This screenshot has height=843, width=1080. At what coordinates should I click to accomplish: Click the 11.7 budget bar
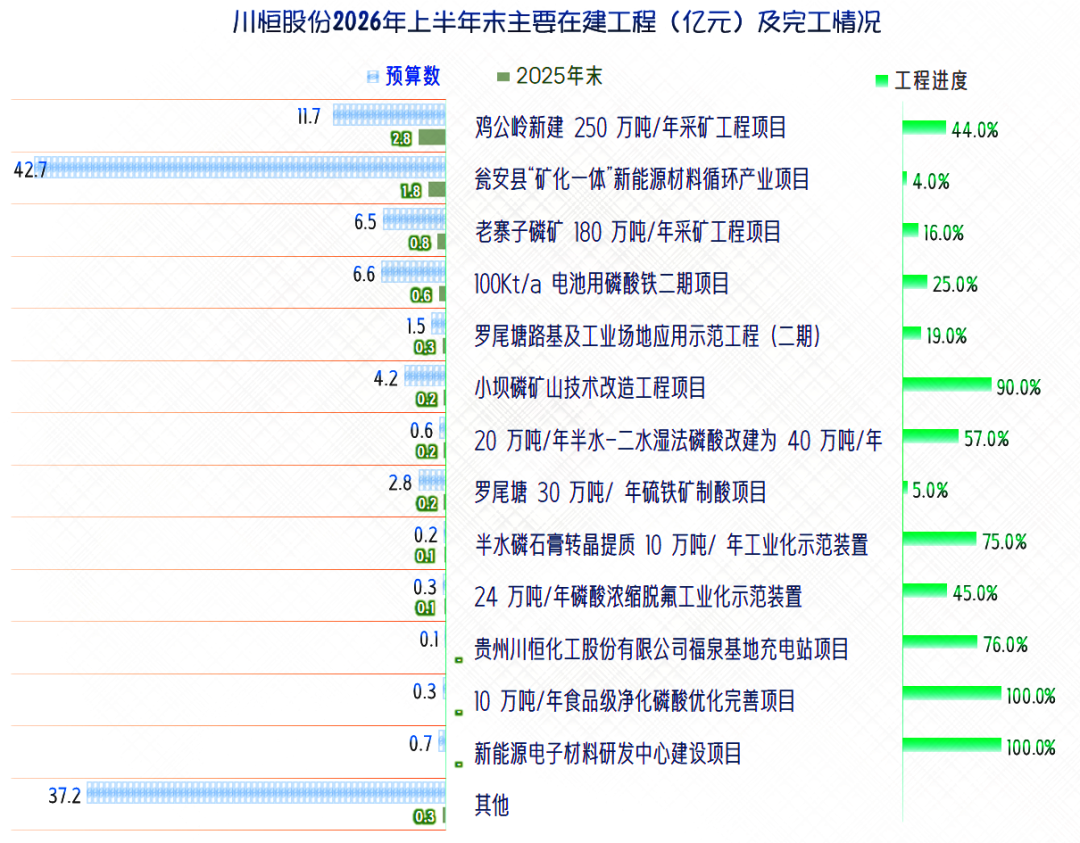(389, 115)
